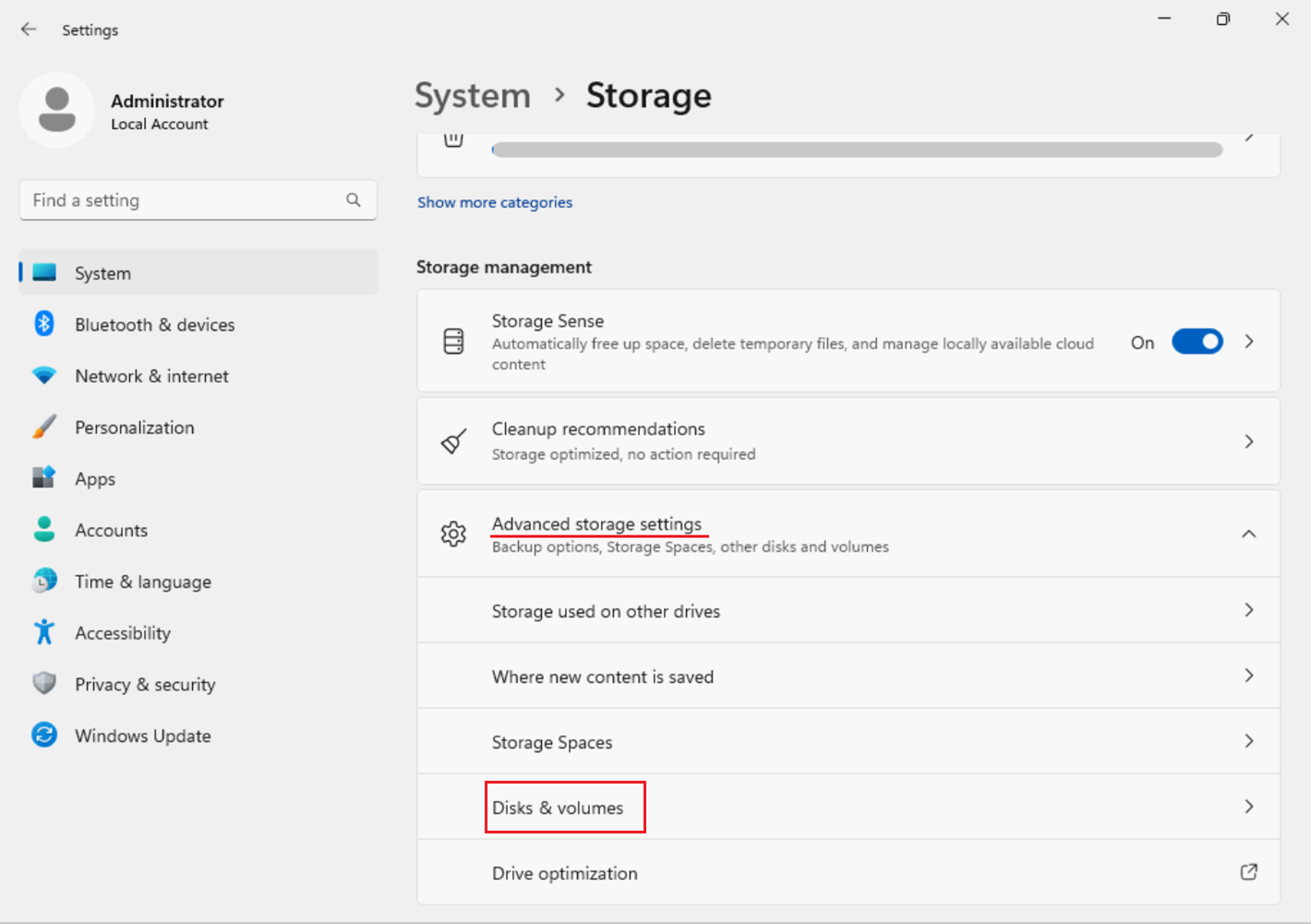The height and width of the screenshot is (924, 1311).
Task: Click the Accessibility figure icon
Action: [x=44, y=632]
